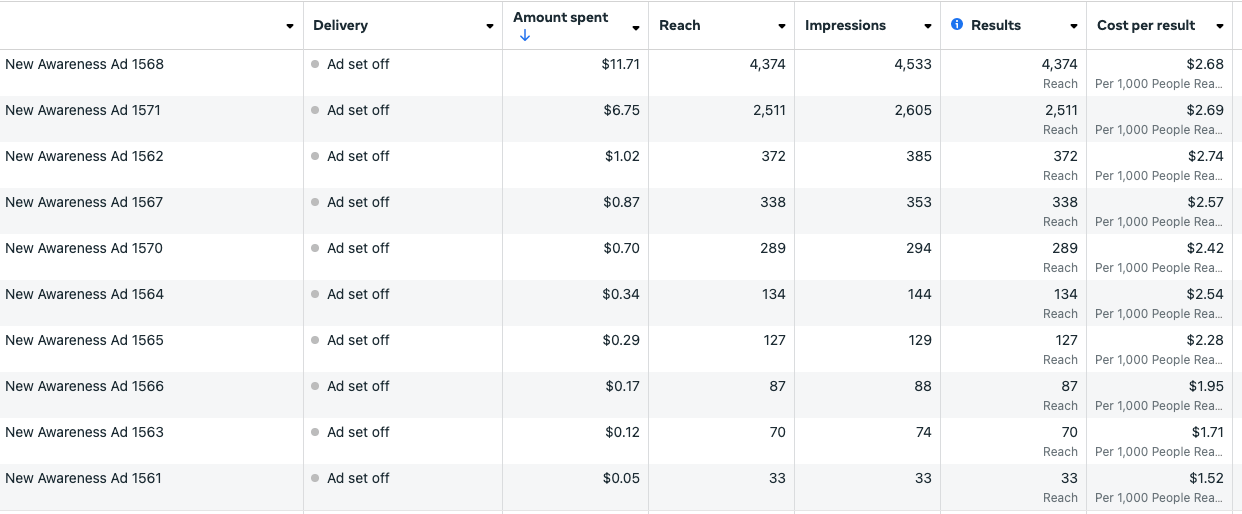Image resolution: width=1242 pixels, height=514 pixels.
Task: Open New Awareness Ad 1568
Action: point(84,64)
